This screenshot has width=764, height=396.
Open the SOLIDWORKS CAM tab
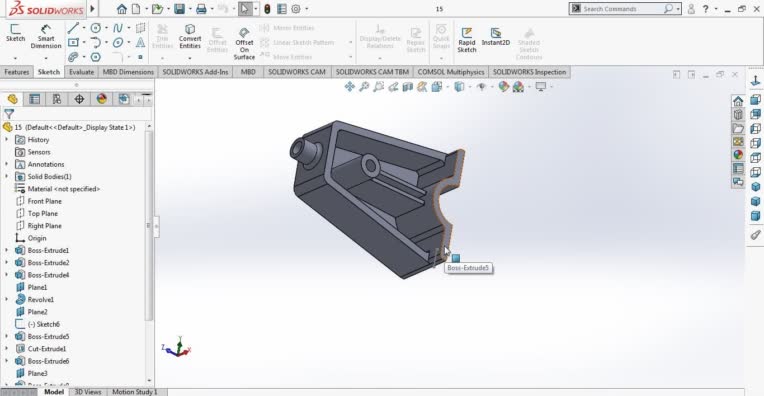297,72
